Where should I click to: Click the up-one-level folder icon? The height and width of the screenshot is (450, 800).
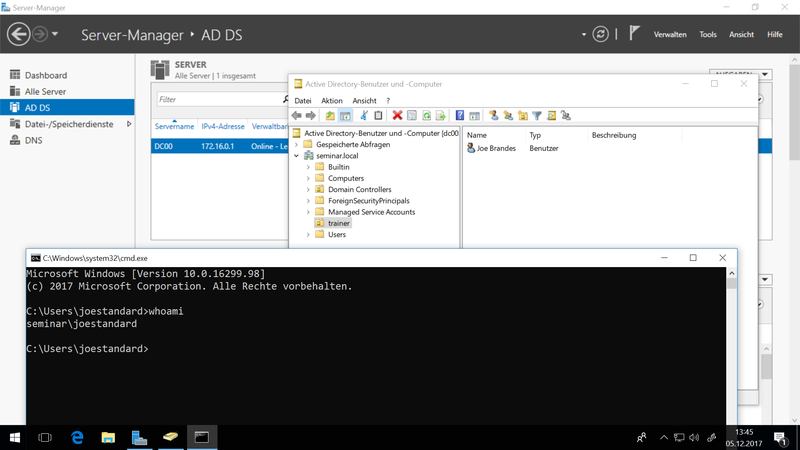[x=330, y=116]
